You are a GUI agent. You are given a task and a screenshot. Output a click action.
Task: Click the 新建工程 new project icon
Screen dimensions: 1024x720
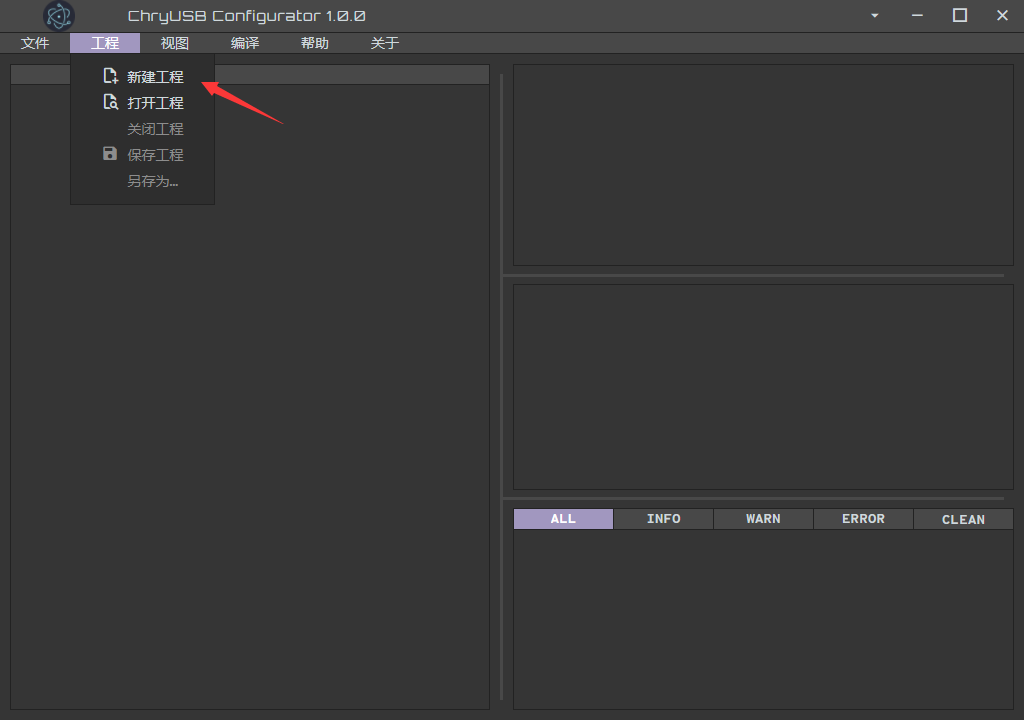coord(110,76)
